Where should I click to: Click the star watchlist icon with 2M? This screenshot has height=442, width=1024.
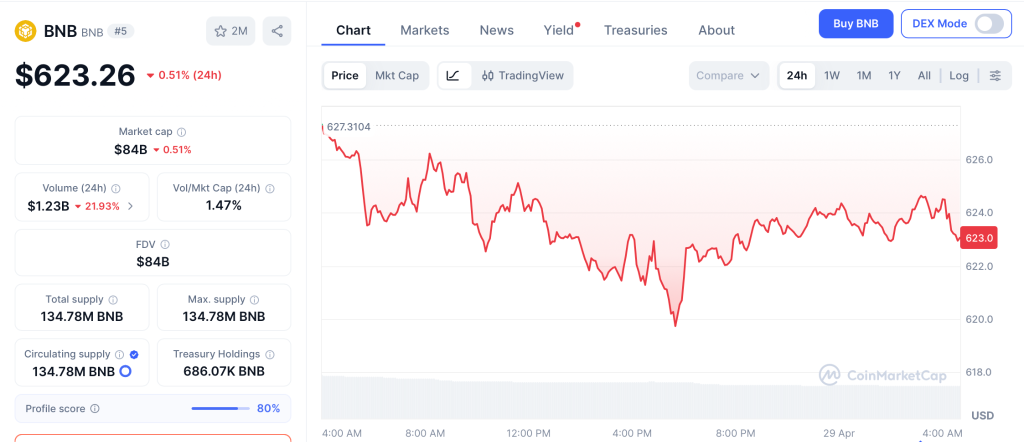231,31
